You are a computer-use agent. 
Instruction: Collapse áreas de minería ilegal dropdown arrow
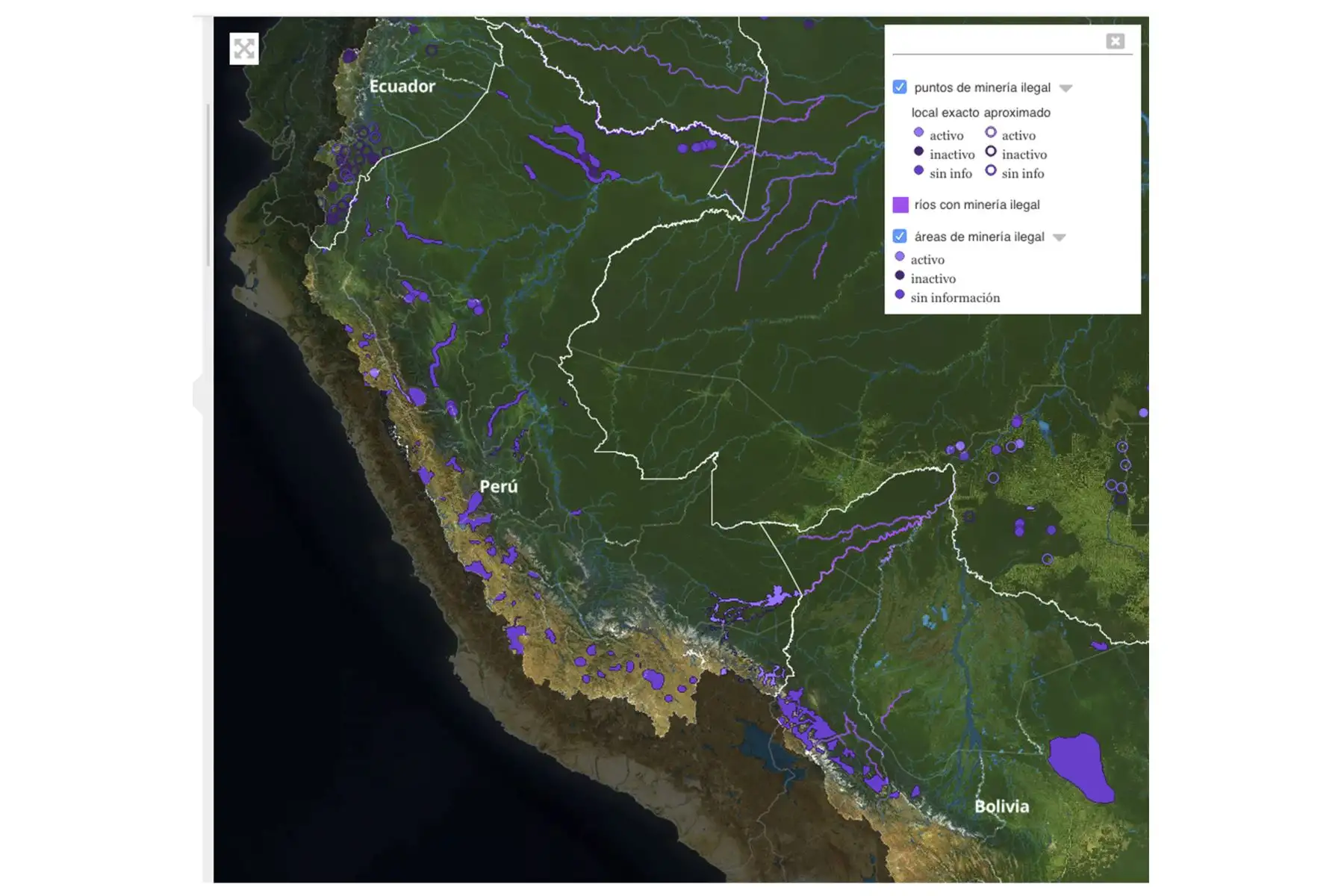coord(1060,237)
